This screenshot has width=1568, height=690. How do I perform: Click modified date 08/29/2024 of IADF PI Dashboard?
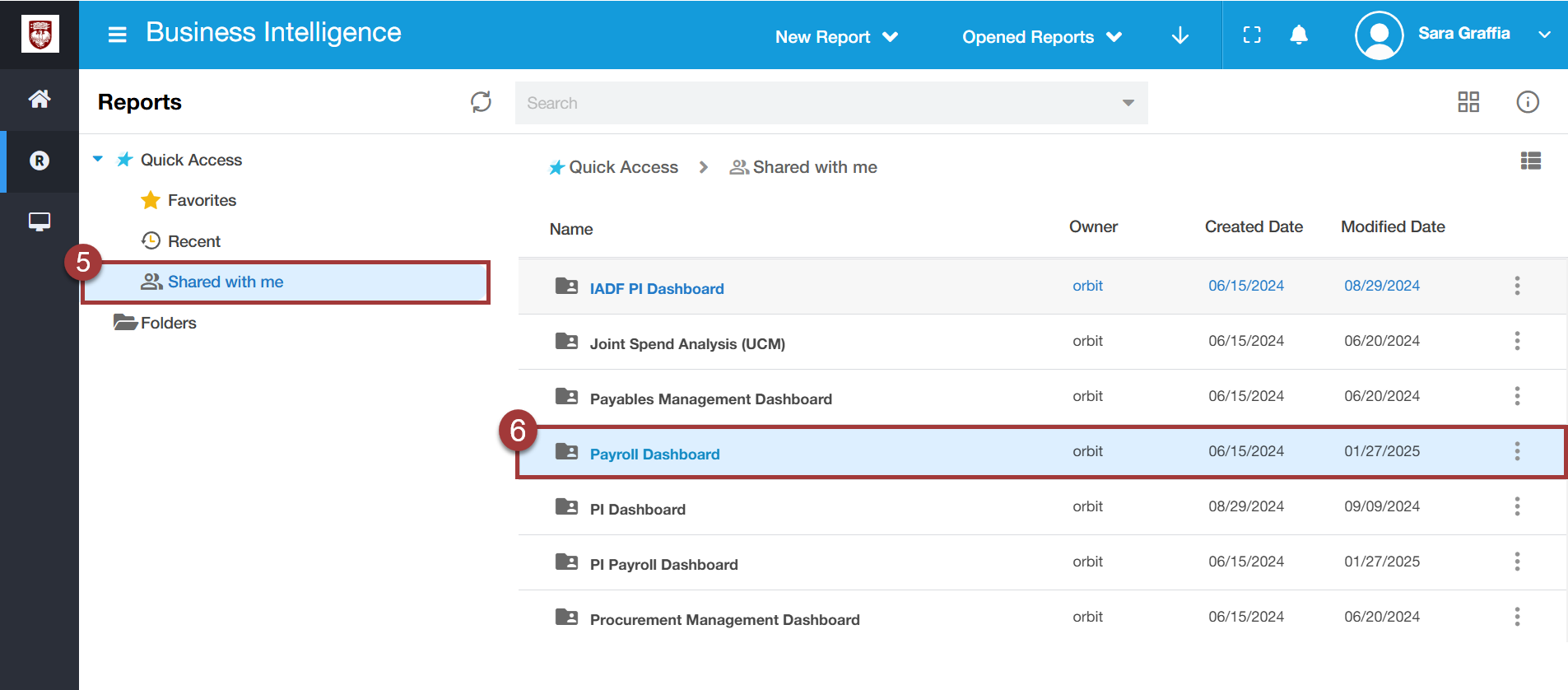[1382, 286]
